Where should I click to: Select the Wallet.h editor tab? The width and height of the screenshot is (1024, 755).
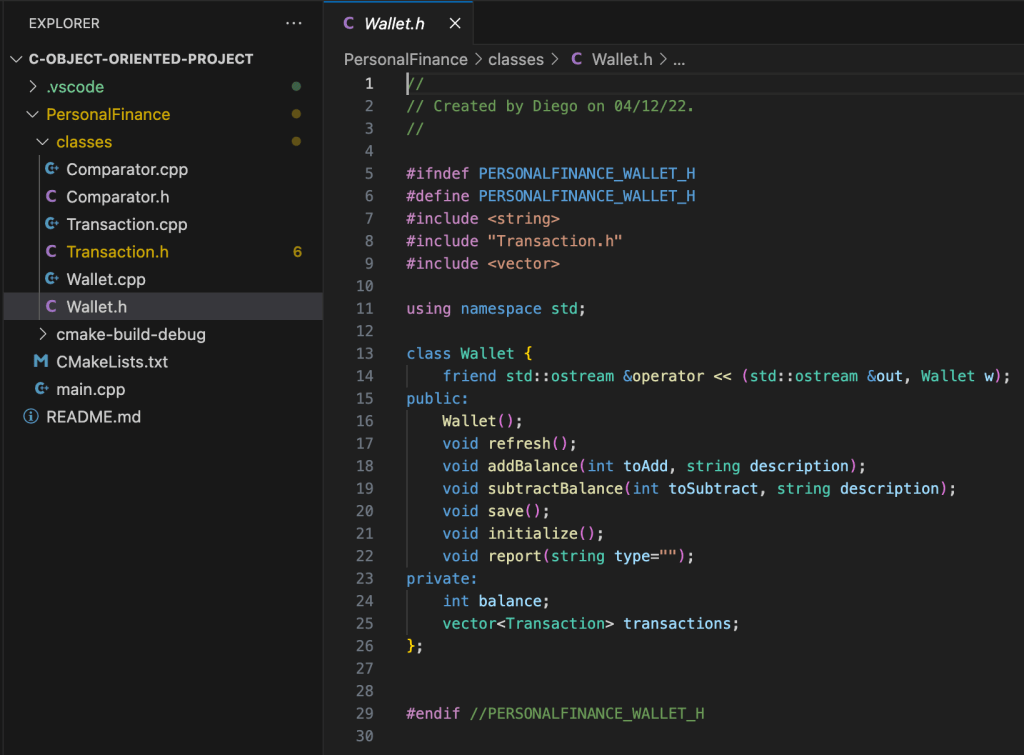[394, 23]
